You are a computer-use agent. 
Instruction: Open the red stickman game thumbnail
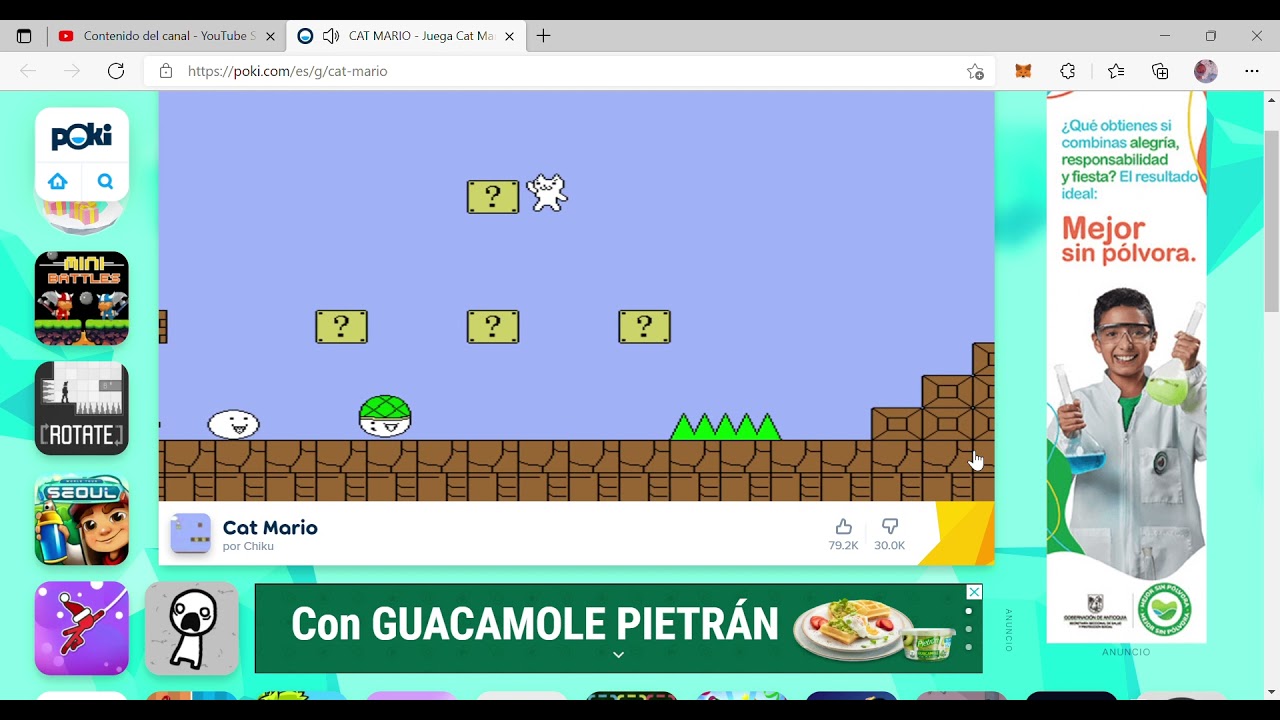[82, 628]
